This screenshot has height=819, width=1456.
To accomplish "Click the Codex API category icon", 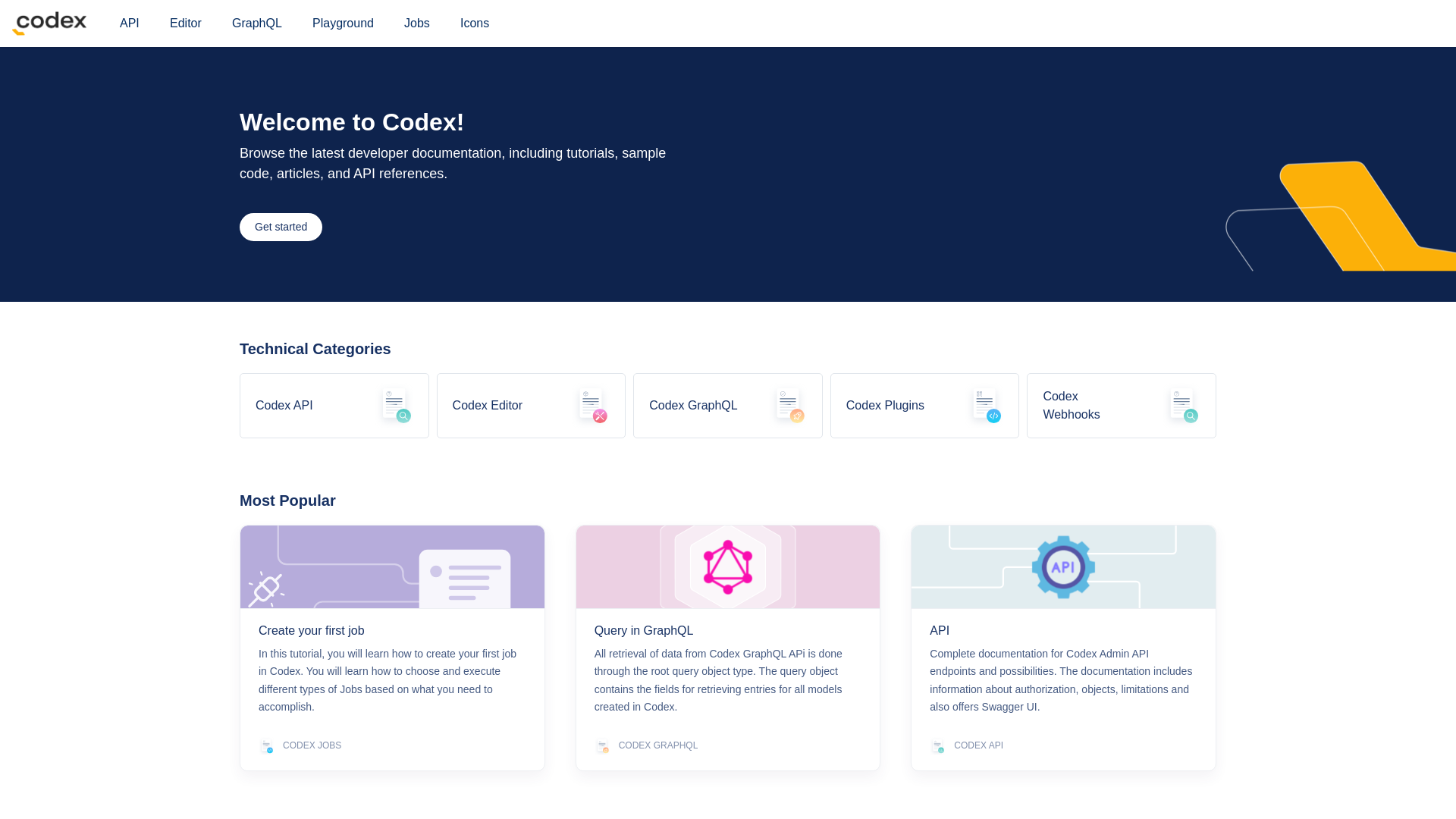I will click(x=397, y=406).
